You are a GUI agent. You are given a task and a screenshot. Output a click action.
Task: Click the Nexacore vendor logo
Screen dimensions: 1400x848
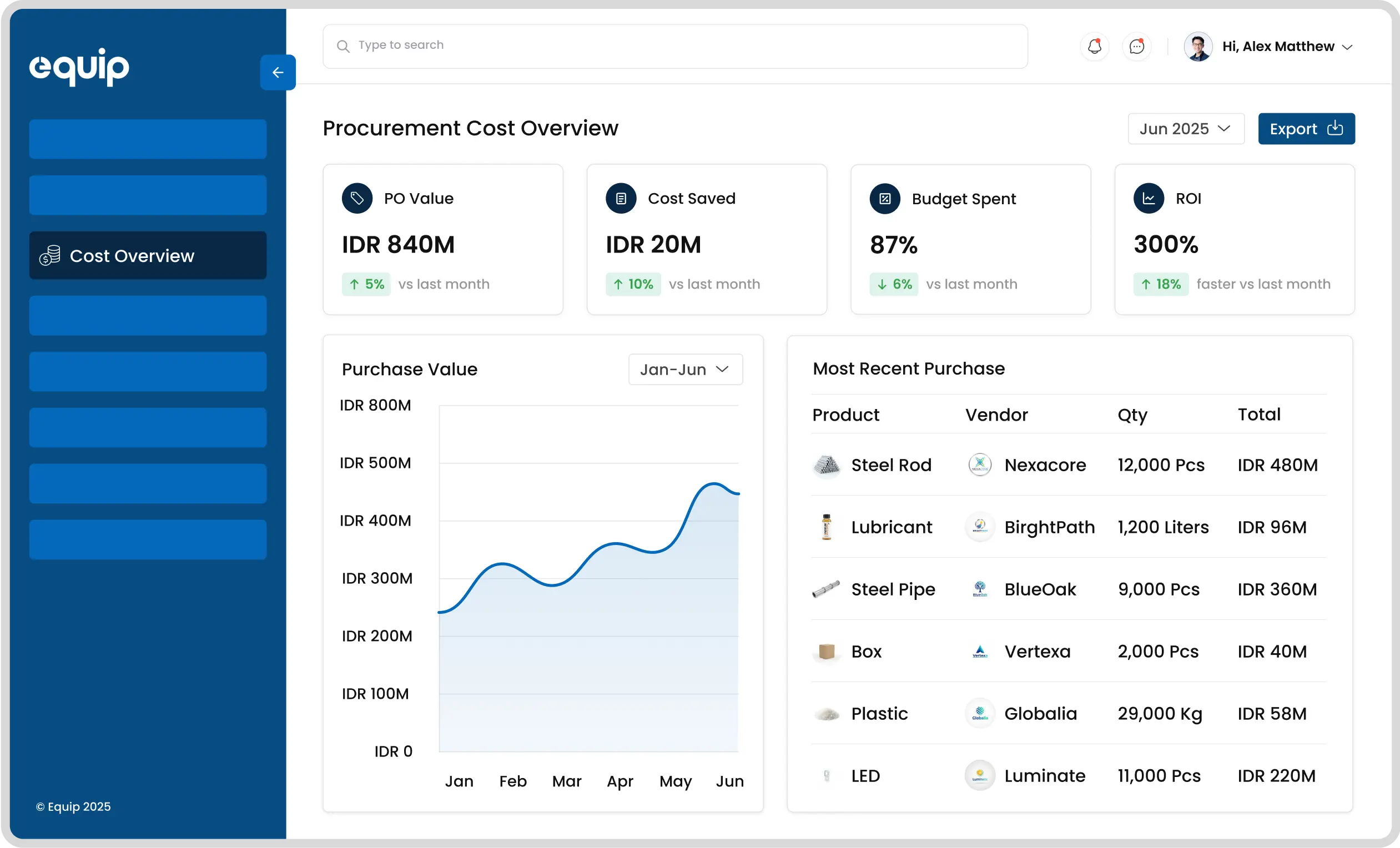pyautogui.click(x=980, y=465)
